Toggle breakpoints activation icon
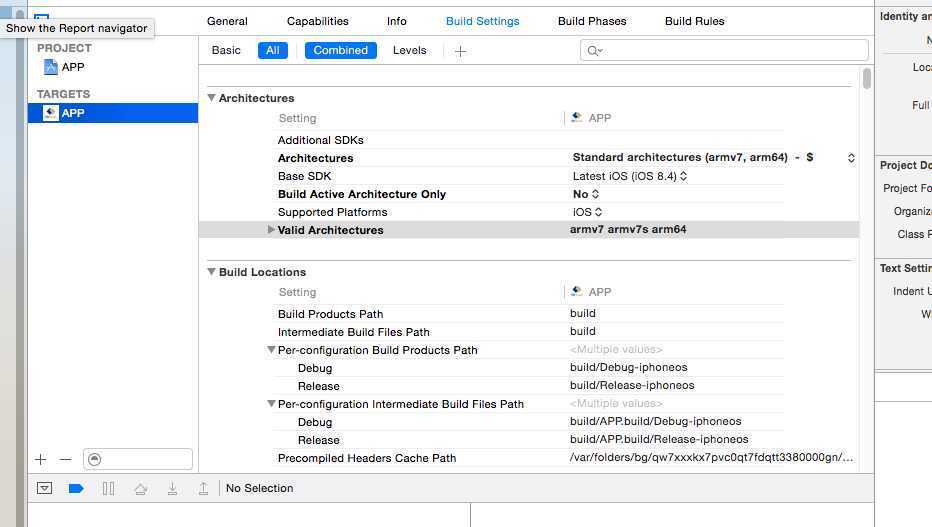This screenshot has height=527, width=932. 76,488
